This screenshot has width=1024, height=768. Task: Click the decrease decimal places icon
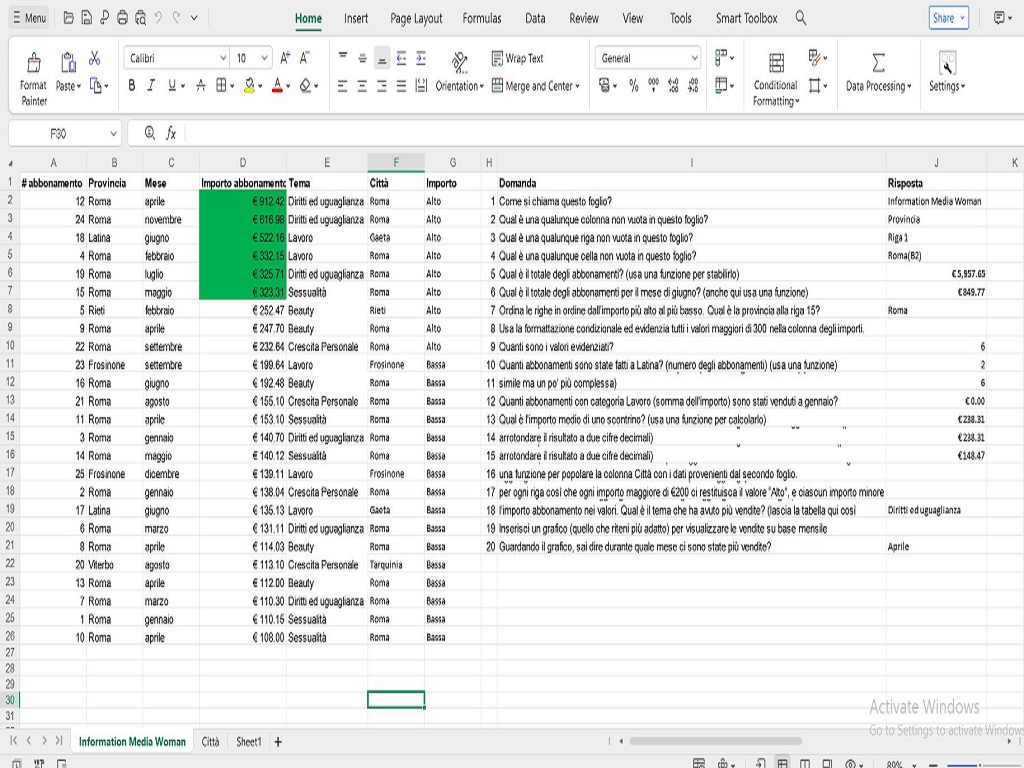click(694, 86)
